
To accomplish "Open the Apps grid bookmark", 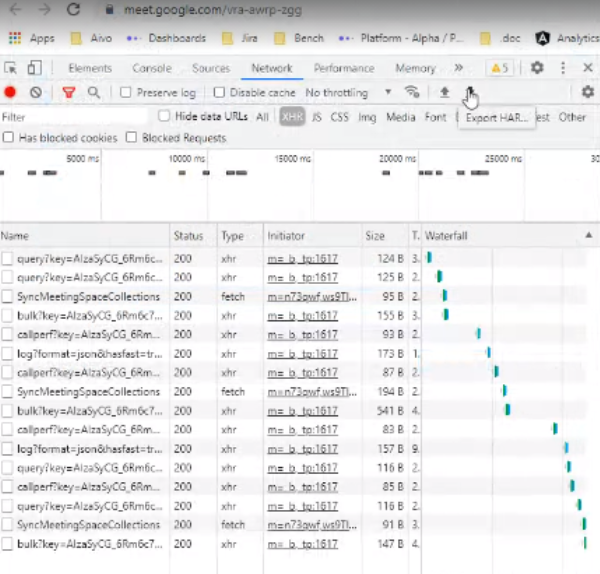I will point(32,38).
